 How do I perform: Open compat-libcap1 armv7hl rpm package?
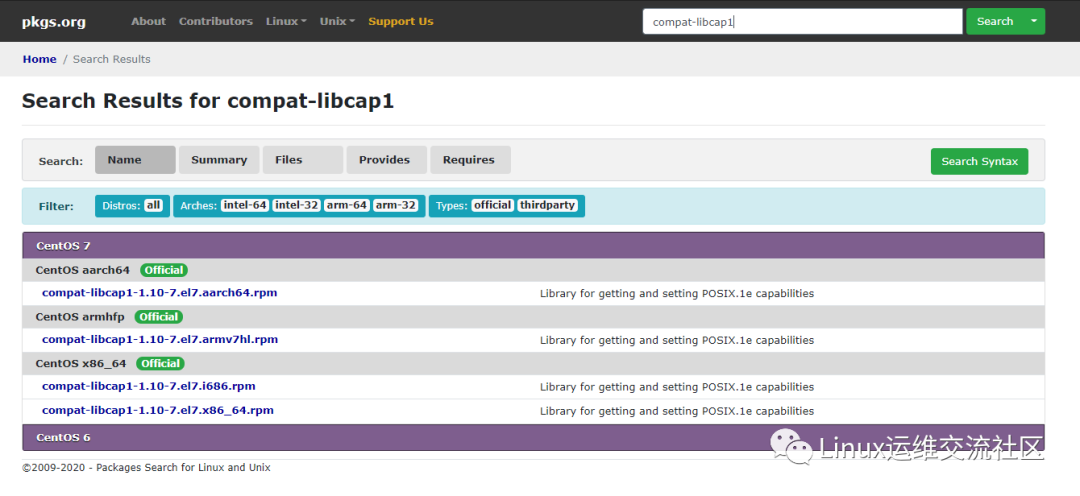pyautogui.click(x=160, y=340)
